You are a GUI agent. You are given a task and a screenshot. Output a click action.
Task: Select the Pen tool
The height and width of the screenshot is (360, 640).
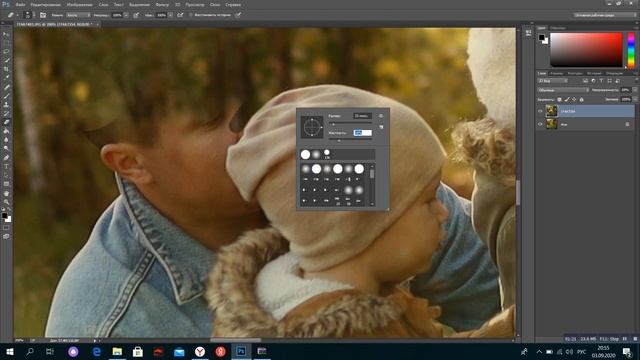pyautogui.click(x=6, y=158)
